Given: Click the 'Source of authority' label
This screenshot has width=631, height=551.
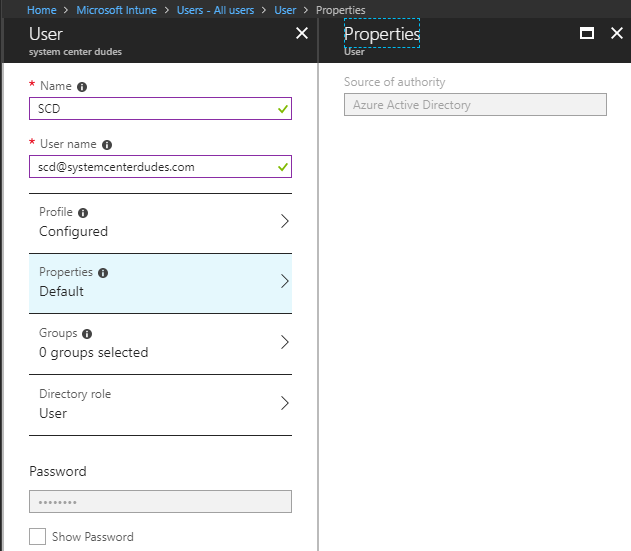Looking at the screenshot, I should click(394, 82).
